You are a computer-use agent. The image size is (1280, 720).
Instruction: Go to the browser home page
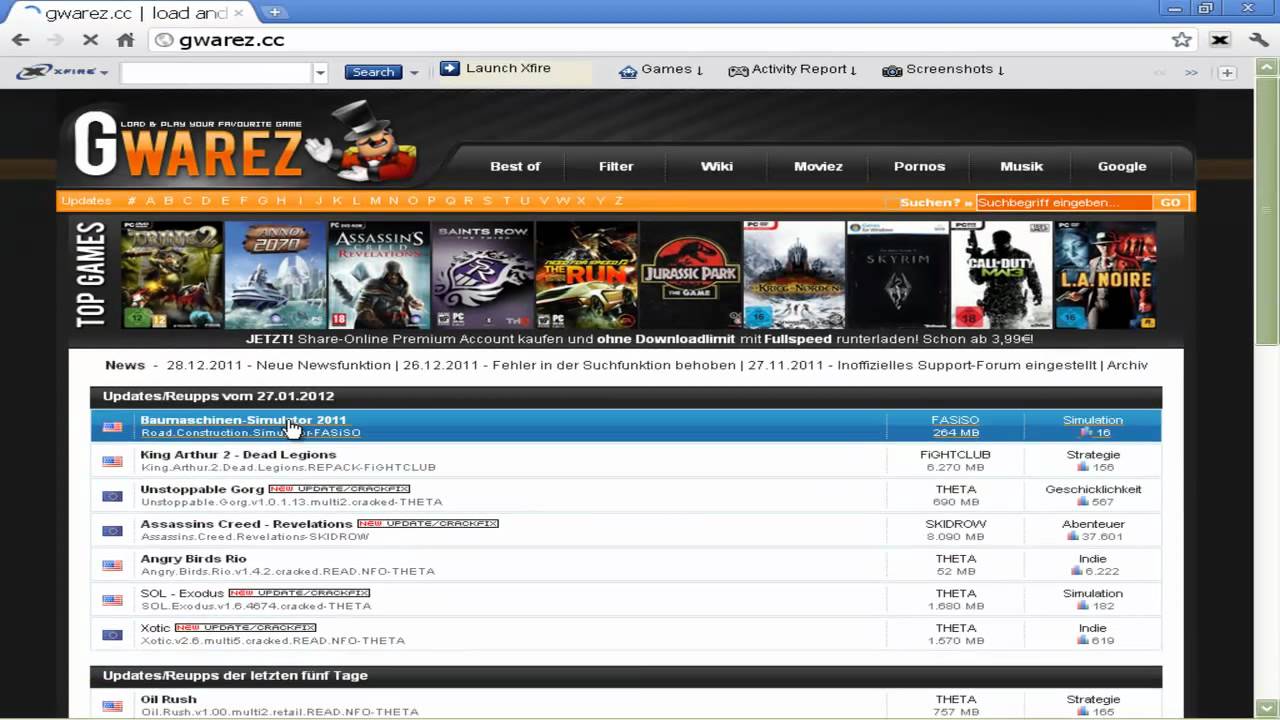coord(125,40)
